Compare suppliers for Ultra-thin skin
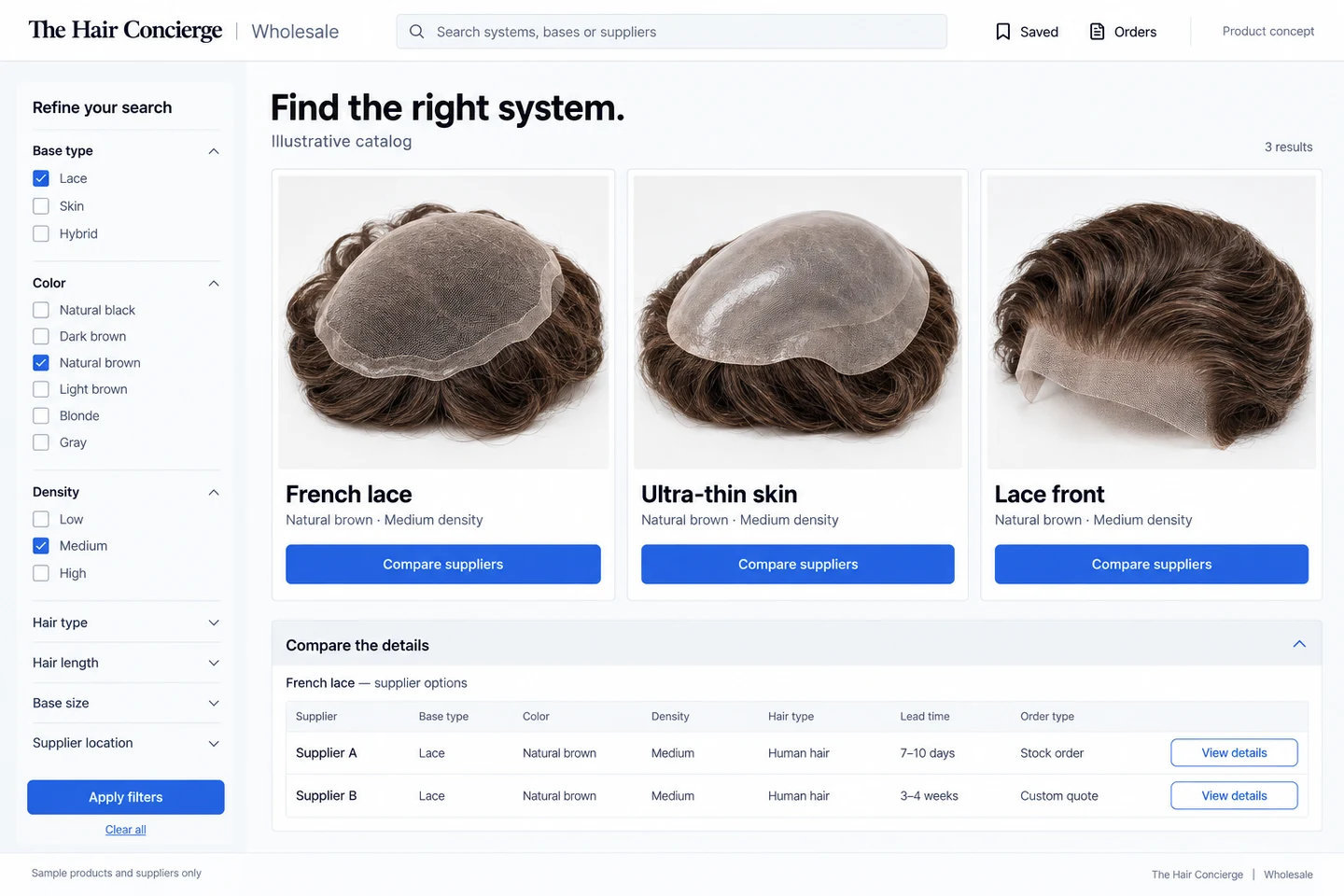Image resolution: width=1344 pixels, height=896 pixels. click(x=798, y=565)
